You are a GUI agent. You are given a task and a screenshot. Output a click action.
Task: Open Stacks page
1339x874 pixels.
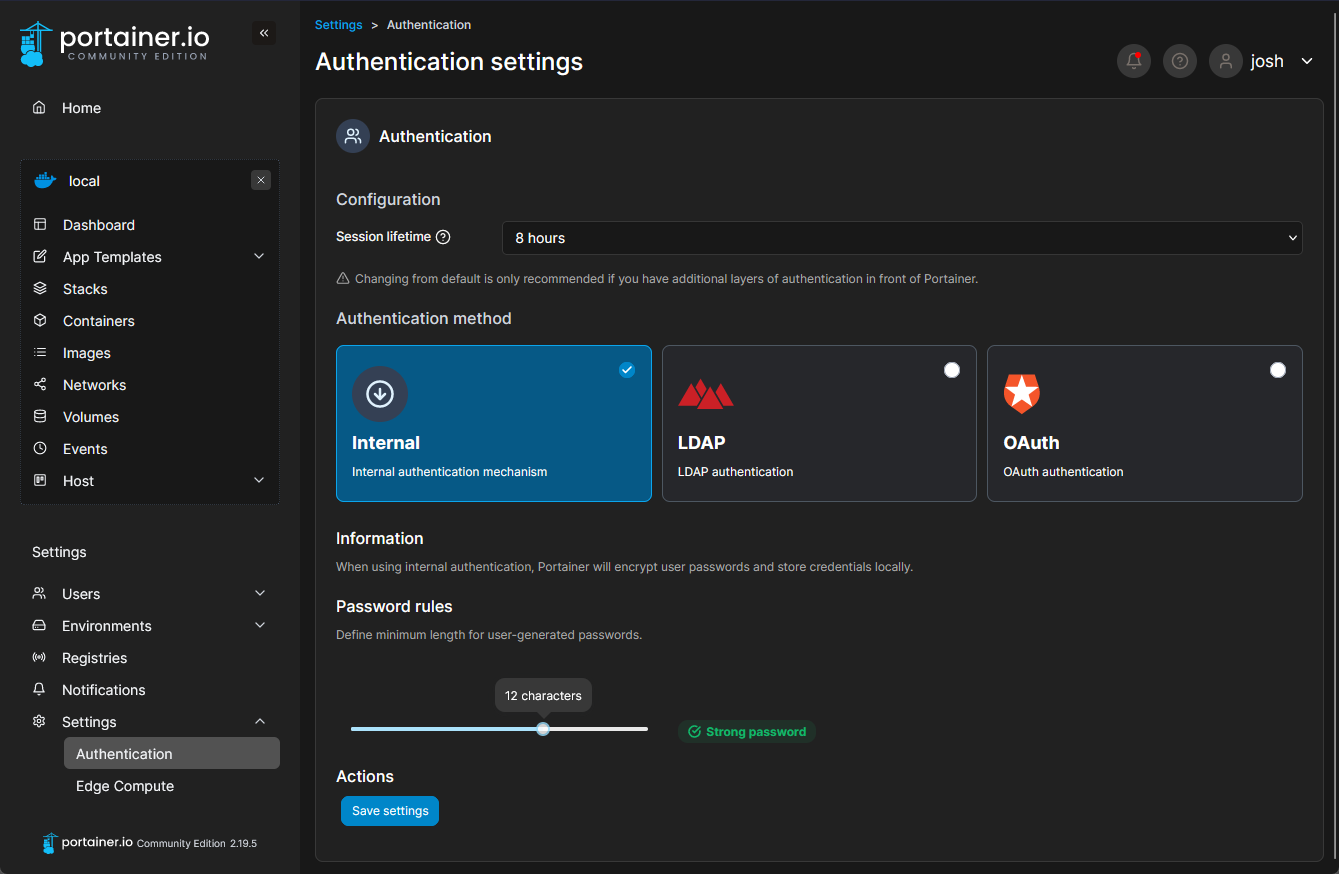[85, 289]
